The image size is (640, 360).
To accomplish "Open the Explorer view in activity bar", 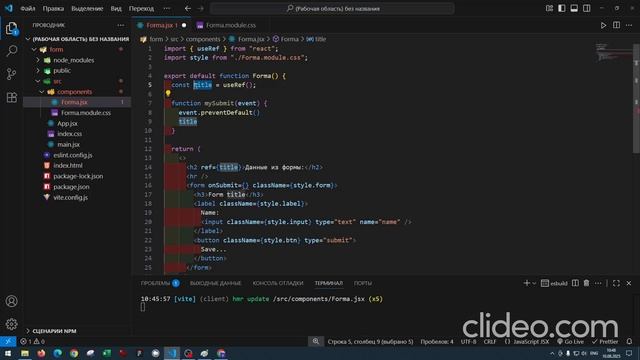I will pyautogui.click(x=11, y=29).
